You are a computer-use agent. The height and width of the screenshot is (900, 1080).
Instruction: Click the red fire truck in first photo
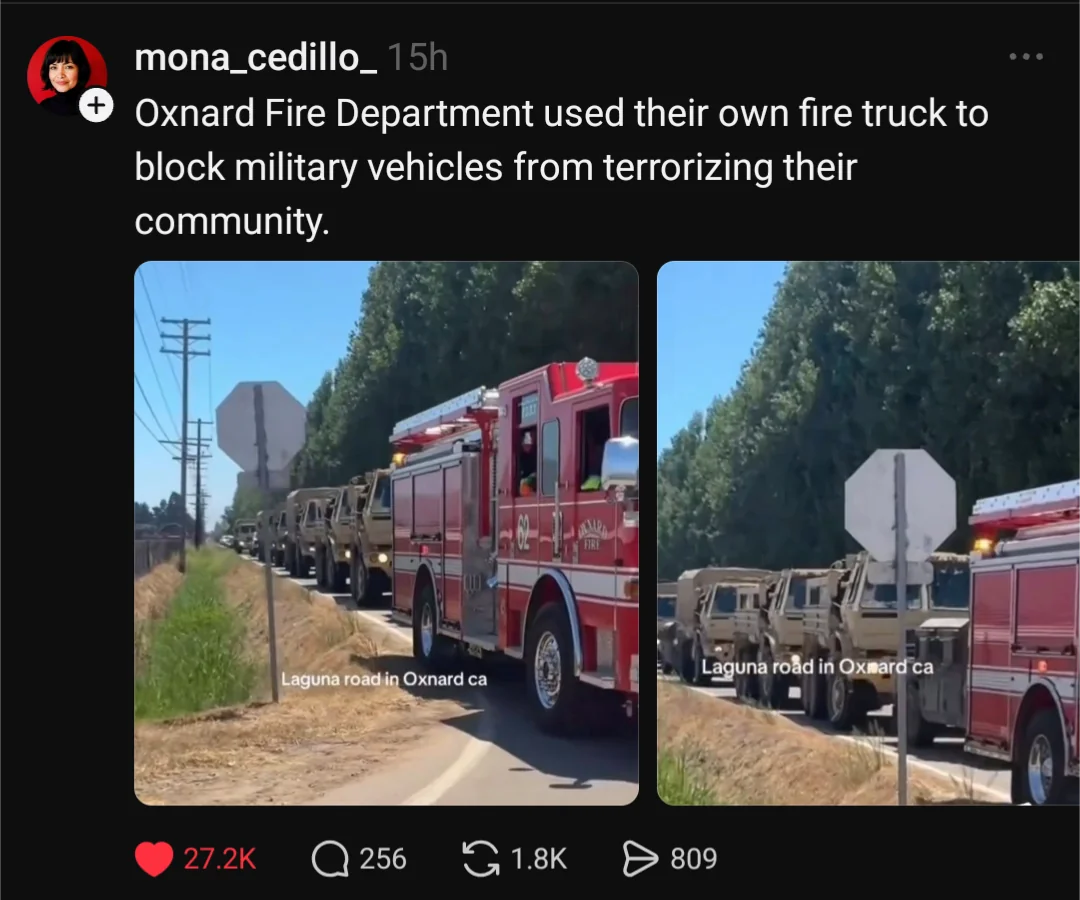point(515,544)
